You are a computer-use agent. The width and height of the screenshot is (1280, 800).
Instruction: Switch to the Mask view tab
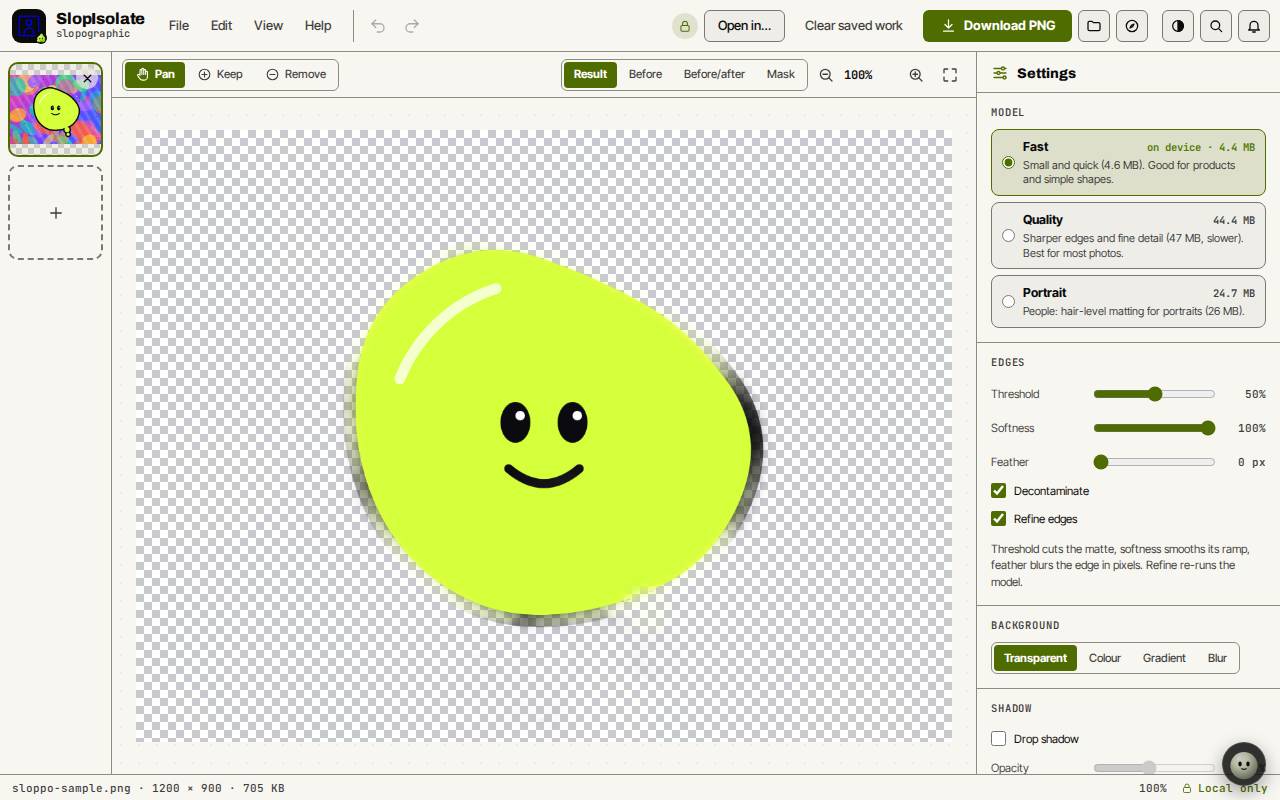(x=781, y=75)
